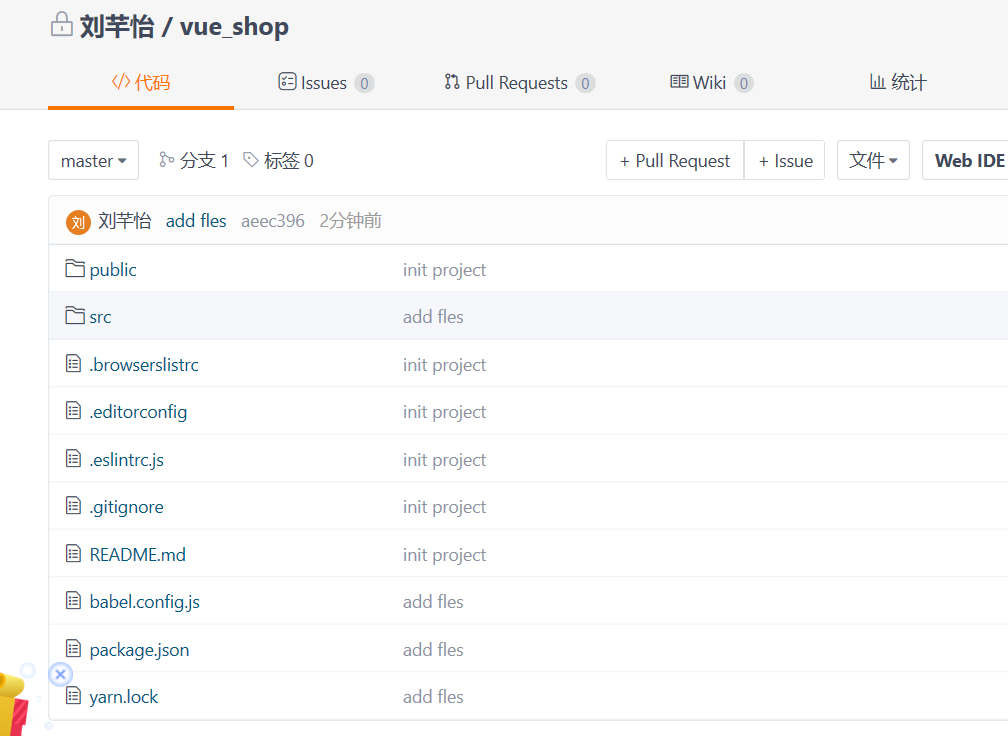Viewport: 1008px width, 736px height.
Task: Click the src folder icon
Action: coord(75,315)
